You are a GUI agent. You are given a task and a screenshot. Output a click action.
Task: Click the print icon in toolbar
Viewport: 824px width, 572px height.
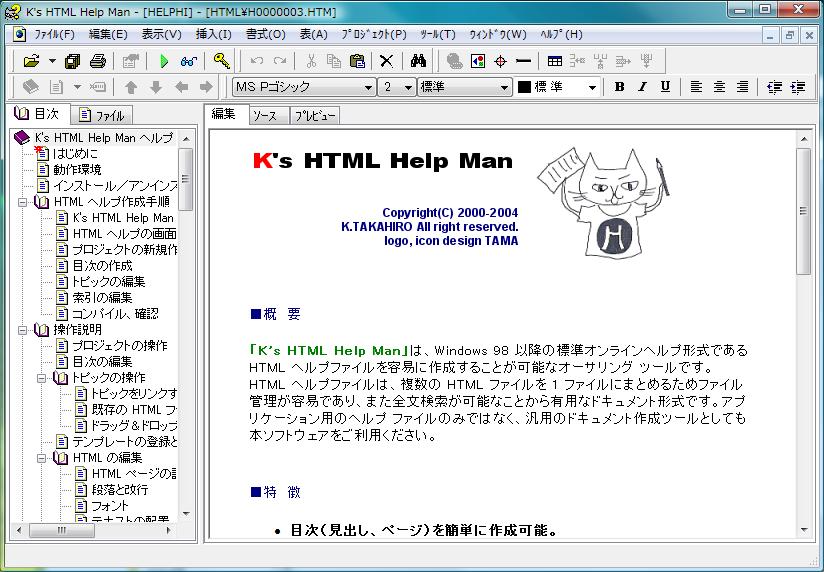(99, 61)
